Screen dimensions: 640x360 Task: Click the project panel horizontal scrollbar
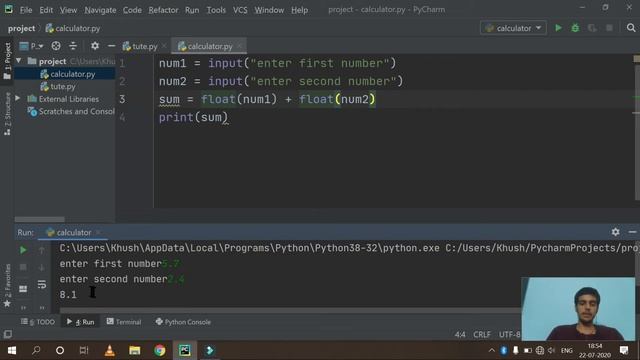(x=40, y=219)
